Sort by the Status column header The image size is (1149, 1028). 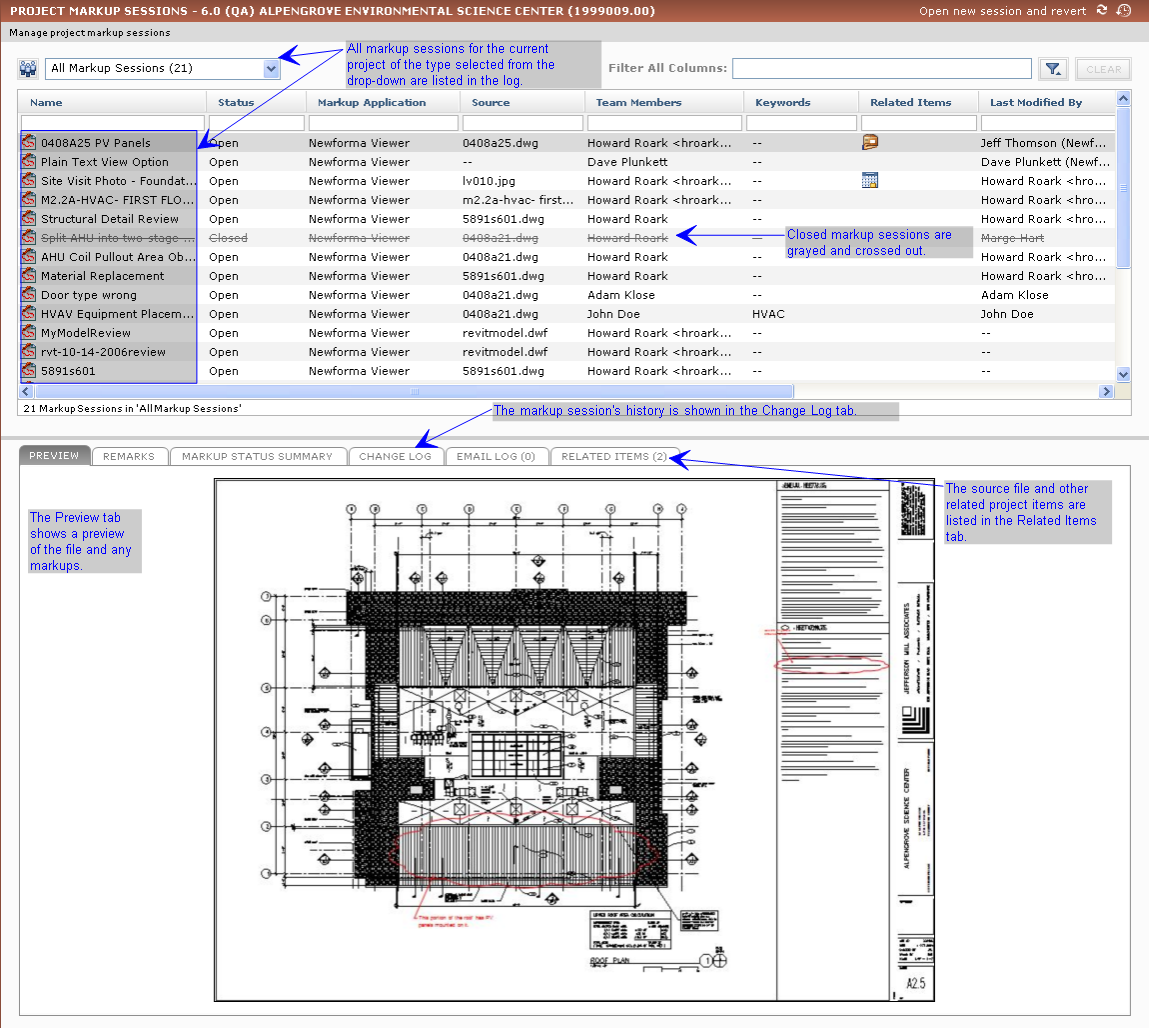(x=236, y=103)
